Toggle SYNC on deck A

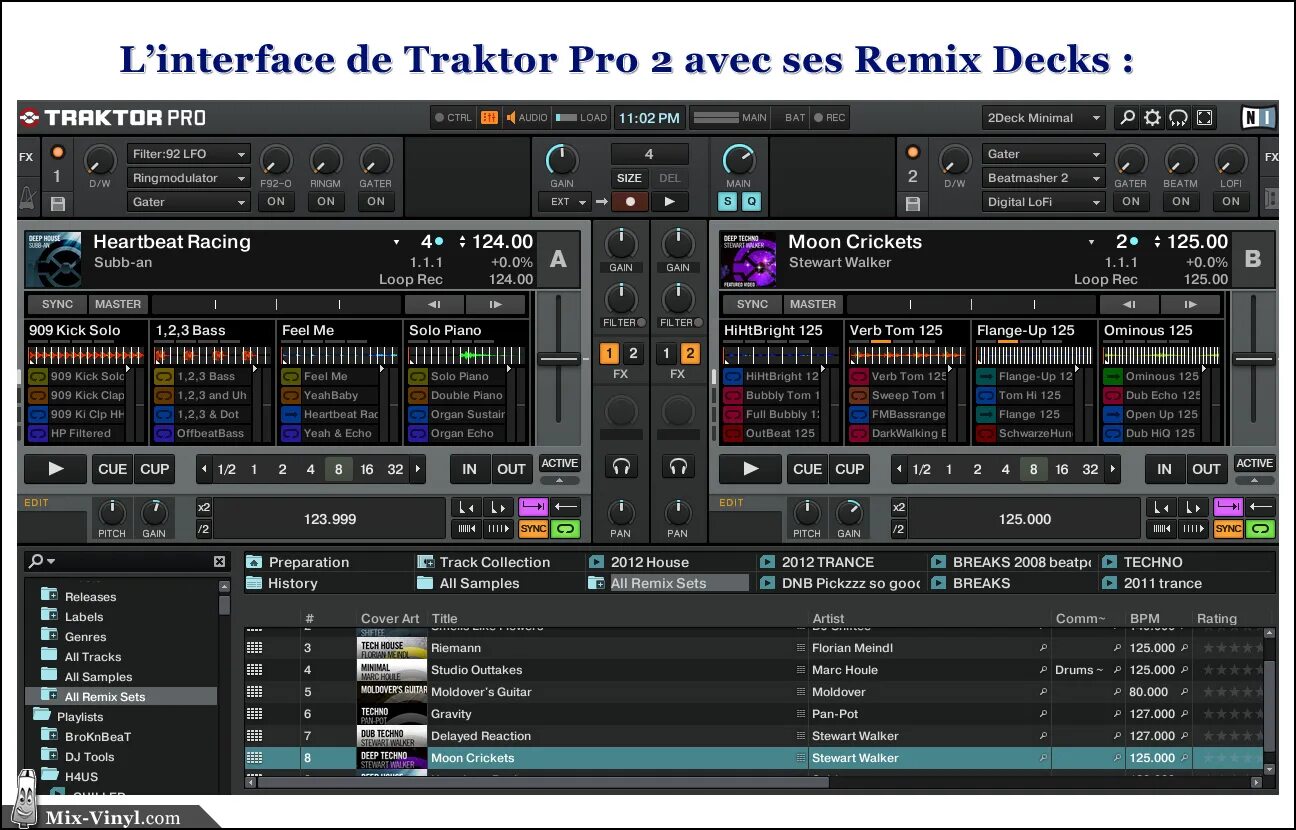[58, 304]
